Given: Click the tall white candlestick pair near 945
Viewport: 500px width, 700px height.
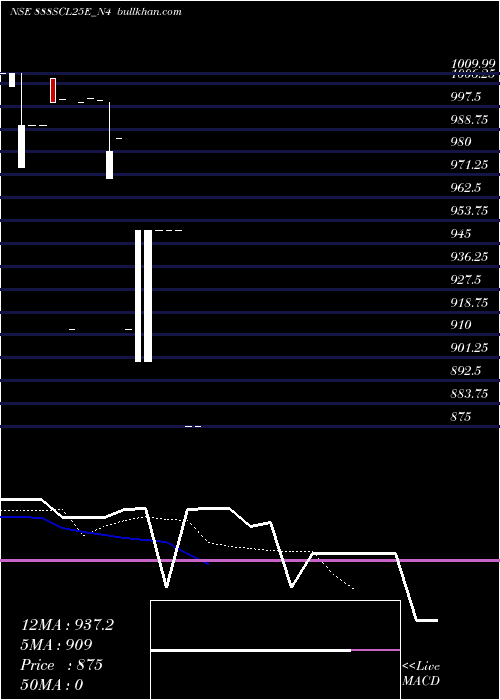Looking at the screenshot, I should point(144,296).
